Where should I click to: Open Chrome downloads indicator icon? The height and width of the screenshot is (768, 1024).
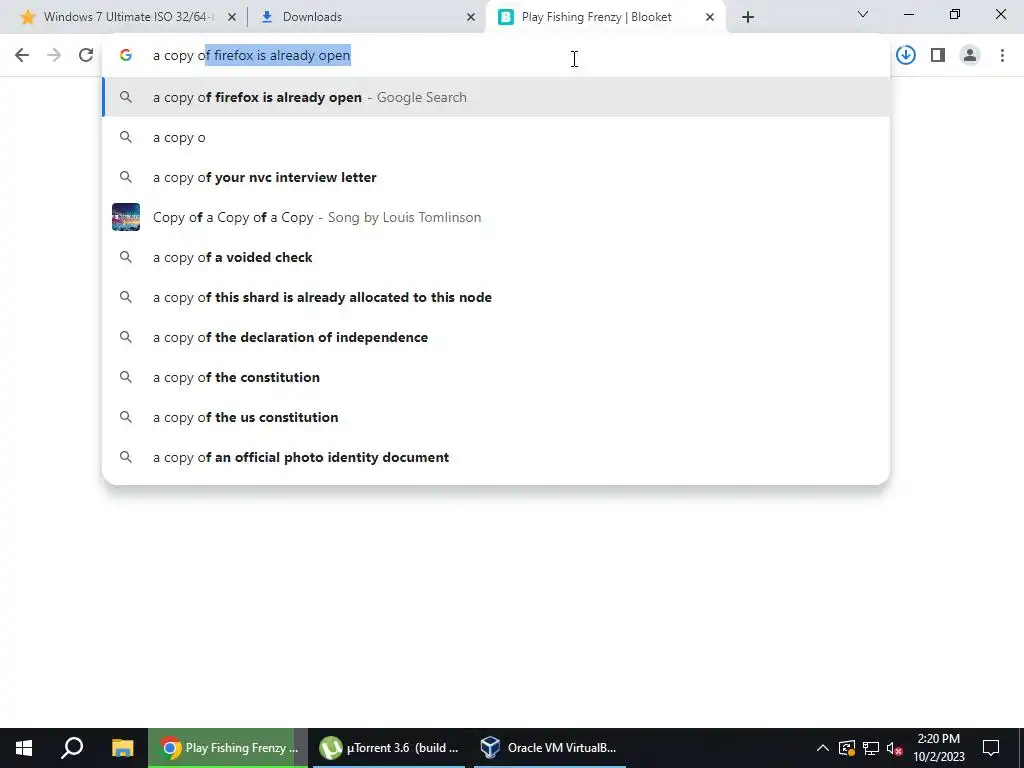coord(905,56)
